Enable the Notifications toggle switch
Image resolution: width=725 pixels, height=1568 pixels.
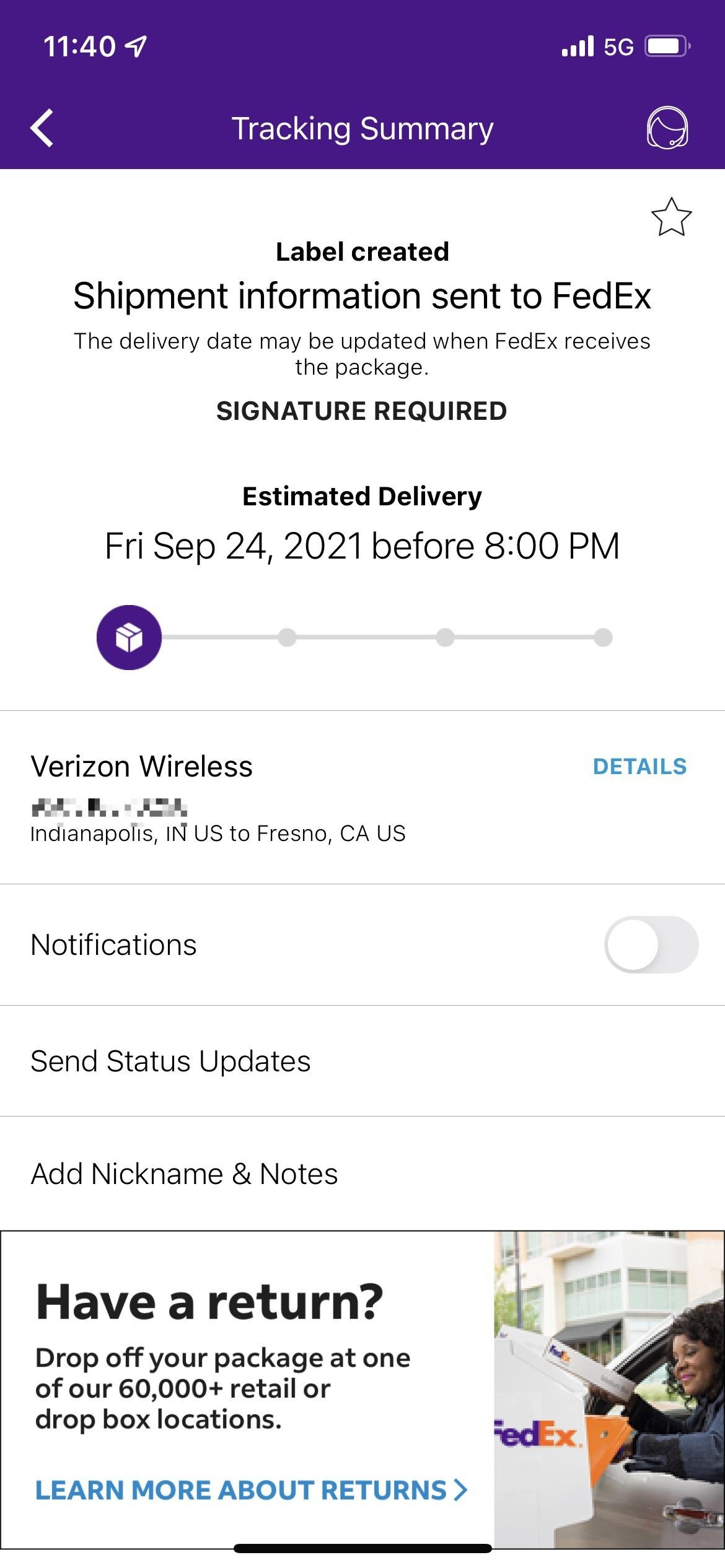pyautogui.click(x=651, y=944)
